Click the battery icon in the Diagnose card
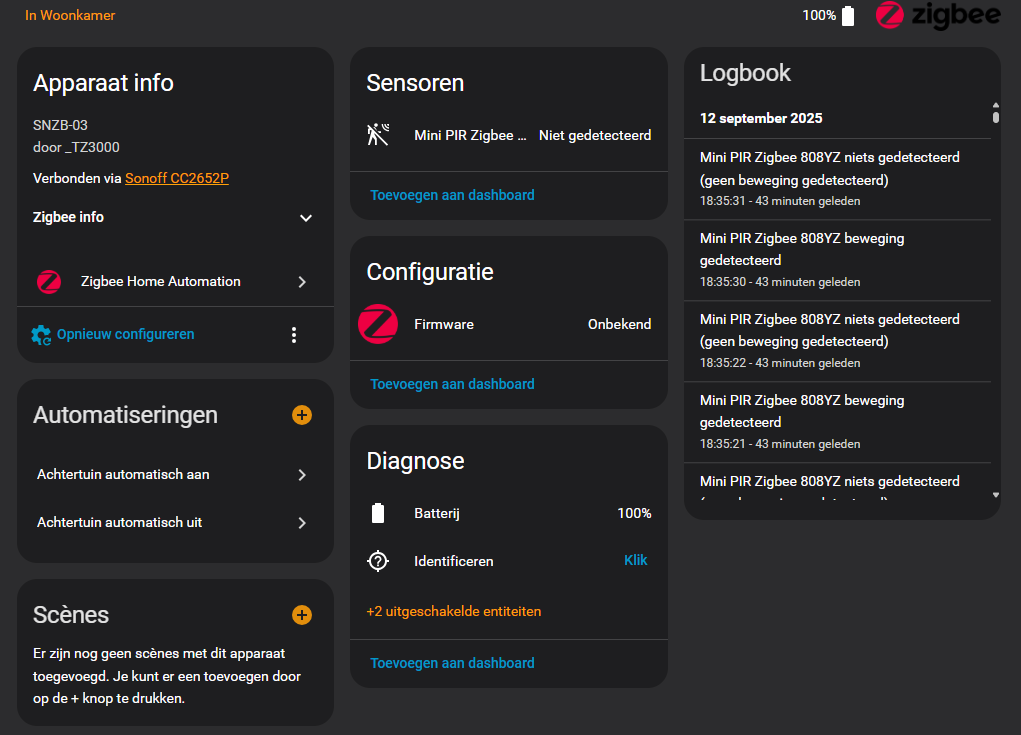This screenshot has width=1021, height=735. coord(378,513)
